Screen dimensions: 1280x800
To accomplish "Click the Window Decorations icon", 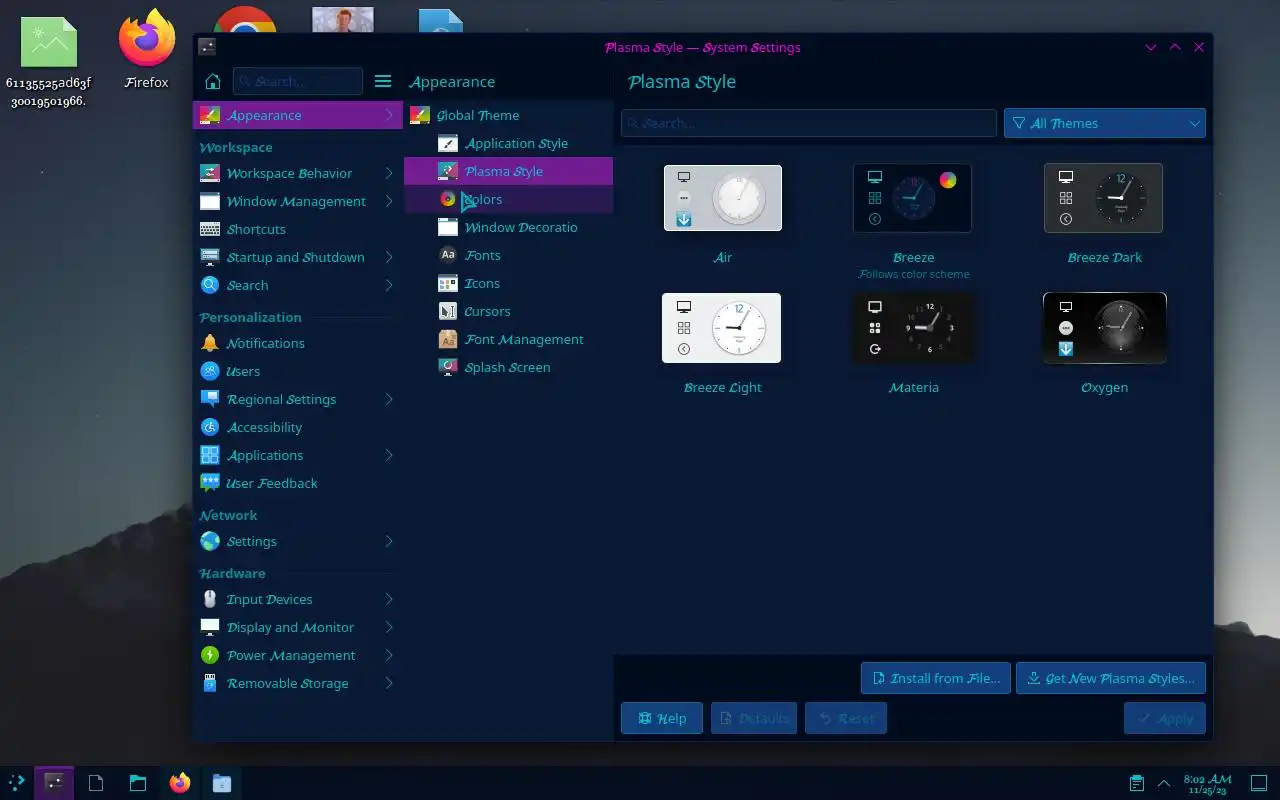I will coord(448,227).
